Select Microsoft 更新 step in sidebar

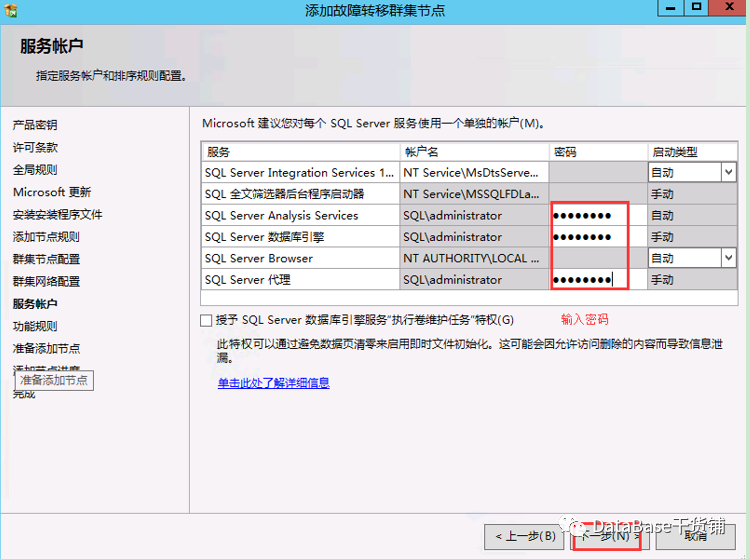(52, 192)
